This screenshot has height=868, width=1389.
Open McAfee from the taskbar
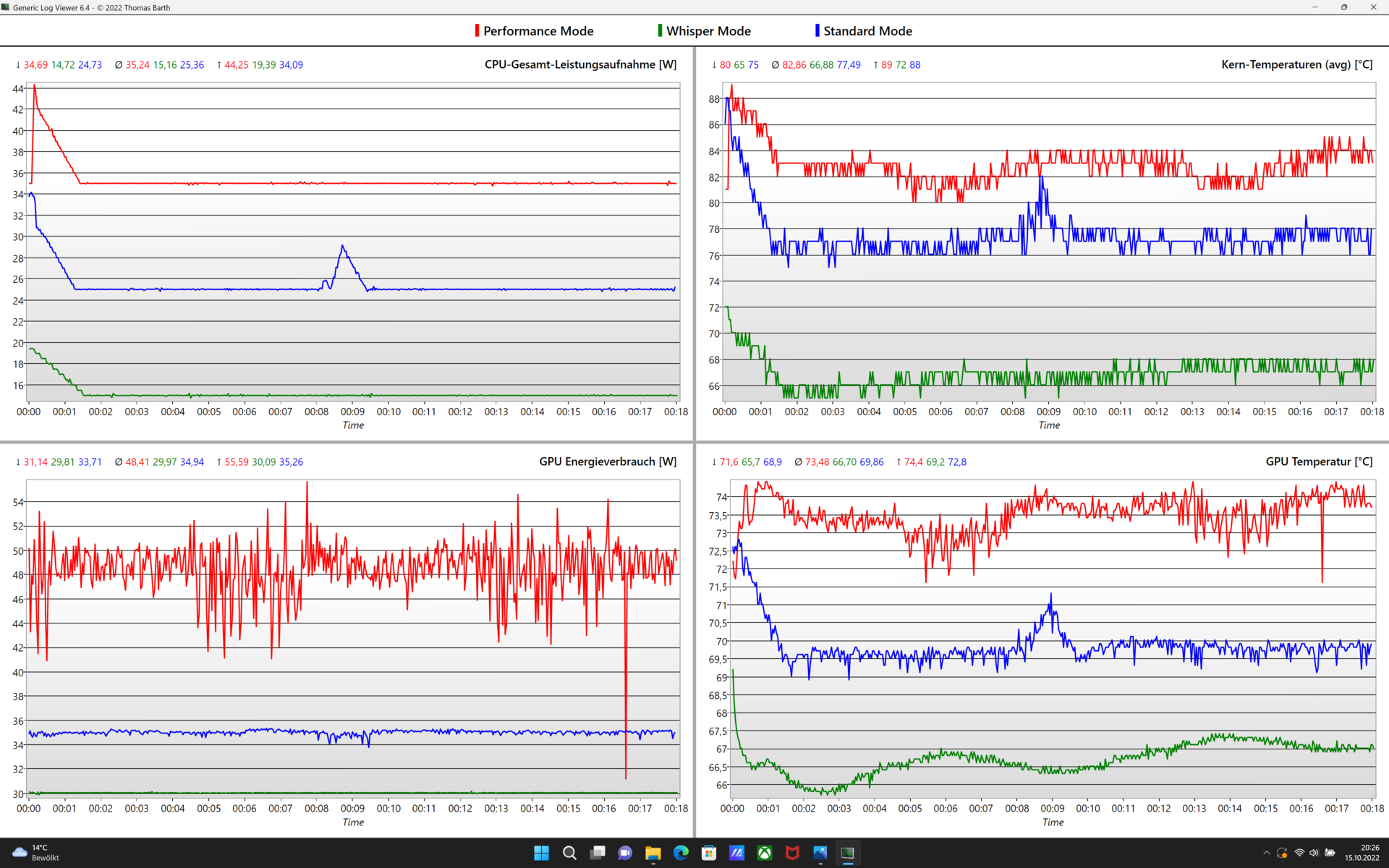click(x=792, y=854)
